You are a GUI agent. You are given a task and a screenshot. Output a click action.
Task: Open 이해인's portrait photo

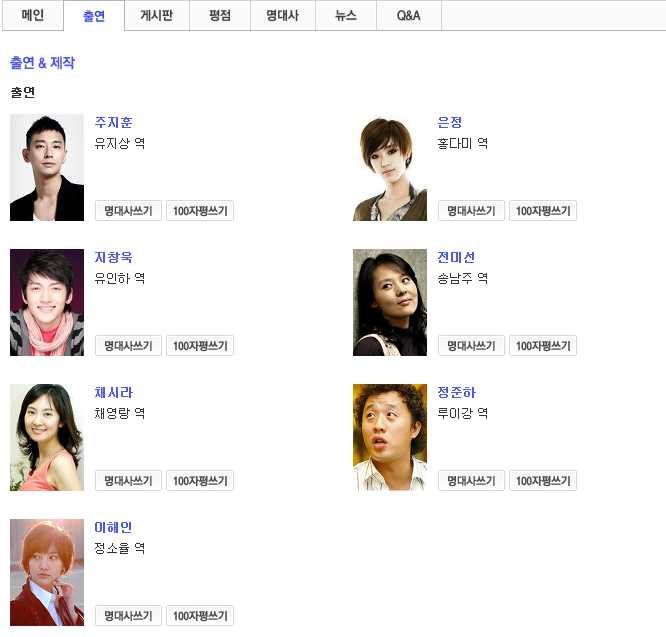pyautogui.click(x=47, y=572)
